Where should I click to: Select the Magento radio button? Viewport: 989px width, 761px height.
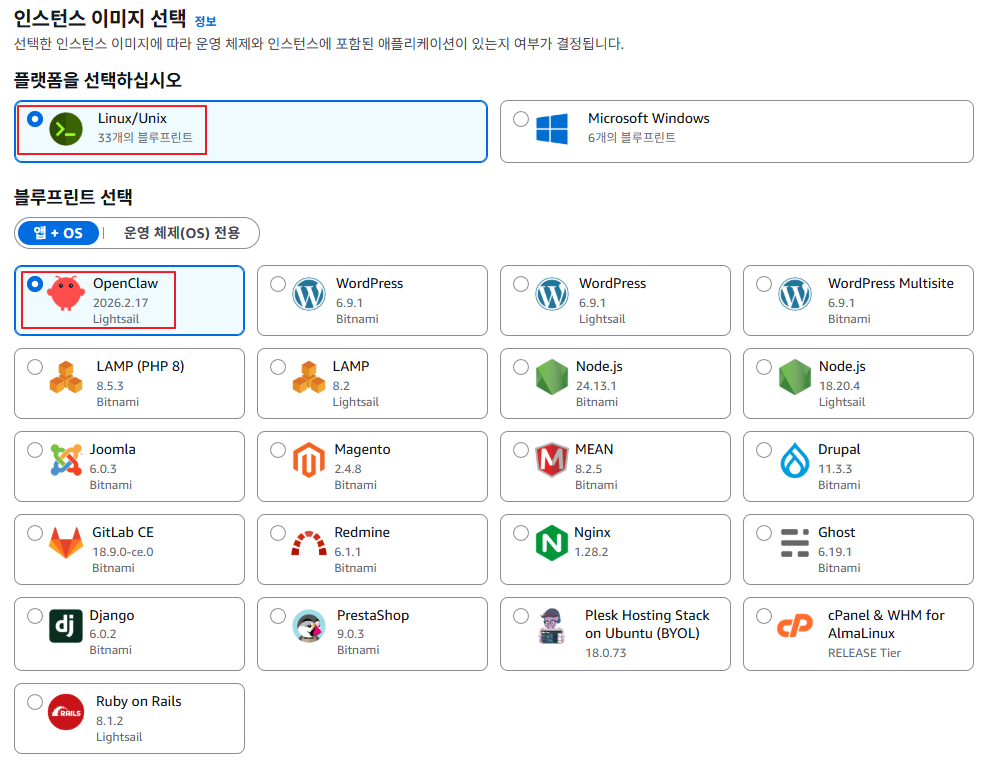point(278,450)
